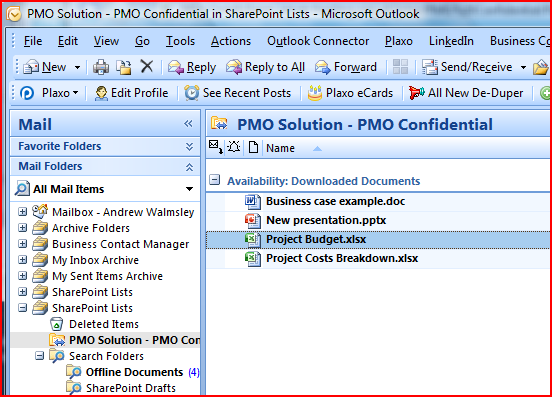Collapse the Mail navigation pane
Viewport: 552px width, 397px height.
coord(188,124)
